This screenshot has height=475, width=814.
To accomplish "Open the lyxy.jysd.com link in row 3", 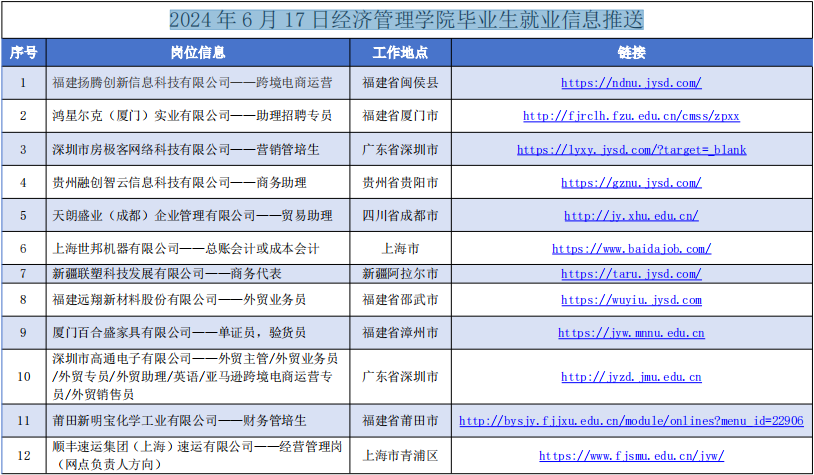I will (x=631, y=150).
